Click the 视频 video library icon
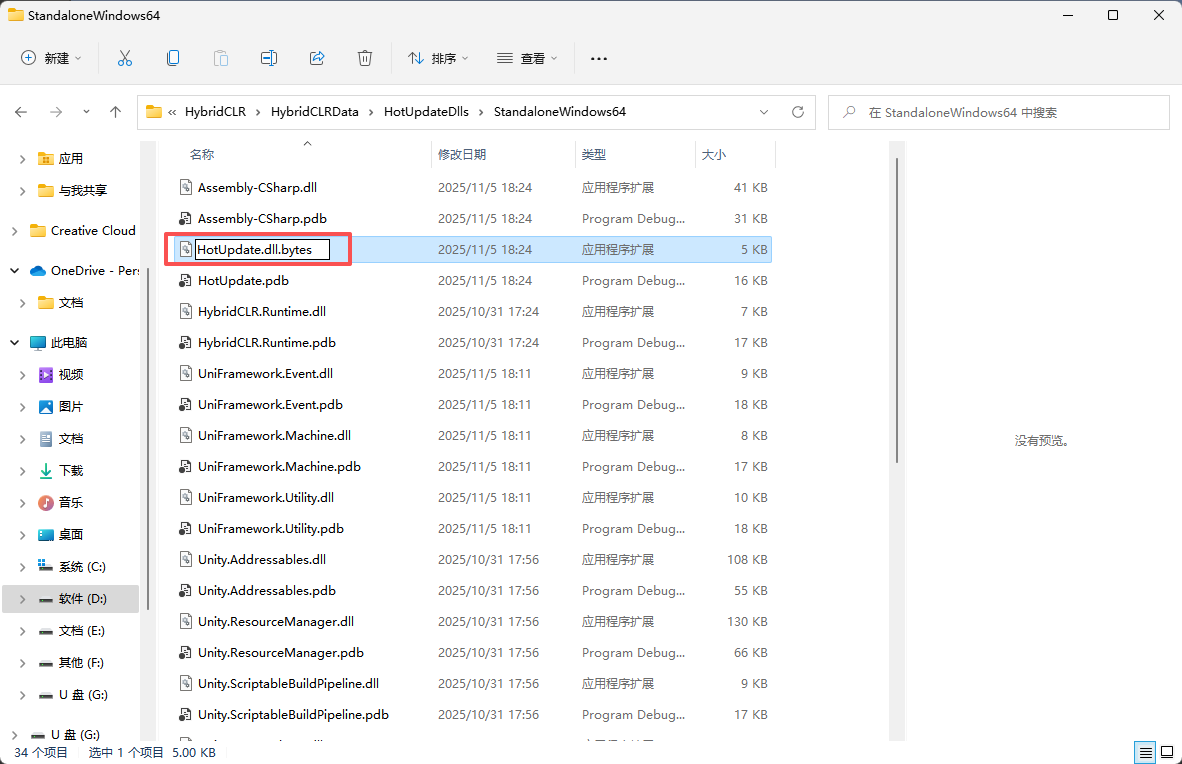The image size is (1182, 764). coord(46,375)
